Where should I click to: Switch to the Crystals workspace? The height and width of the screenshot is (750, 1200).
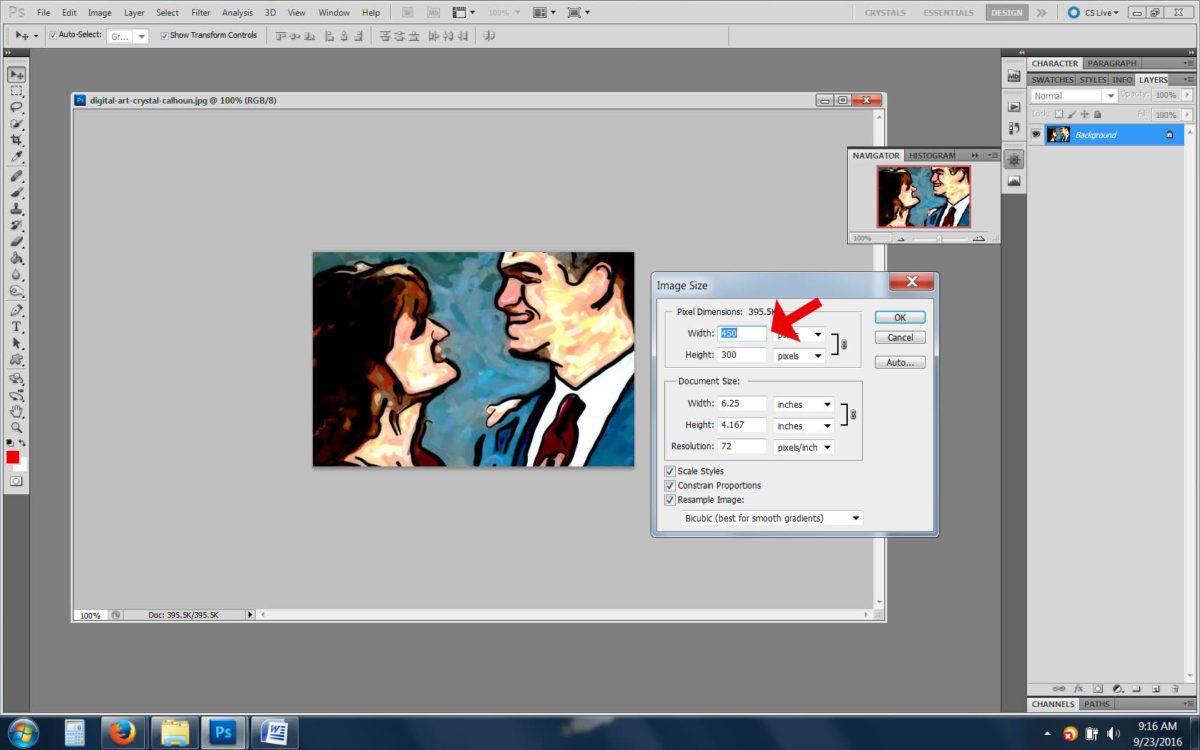pyautogui.click(x=885, y=13)
